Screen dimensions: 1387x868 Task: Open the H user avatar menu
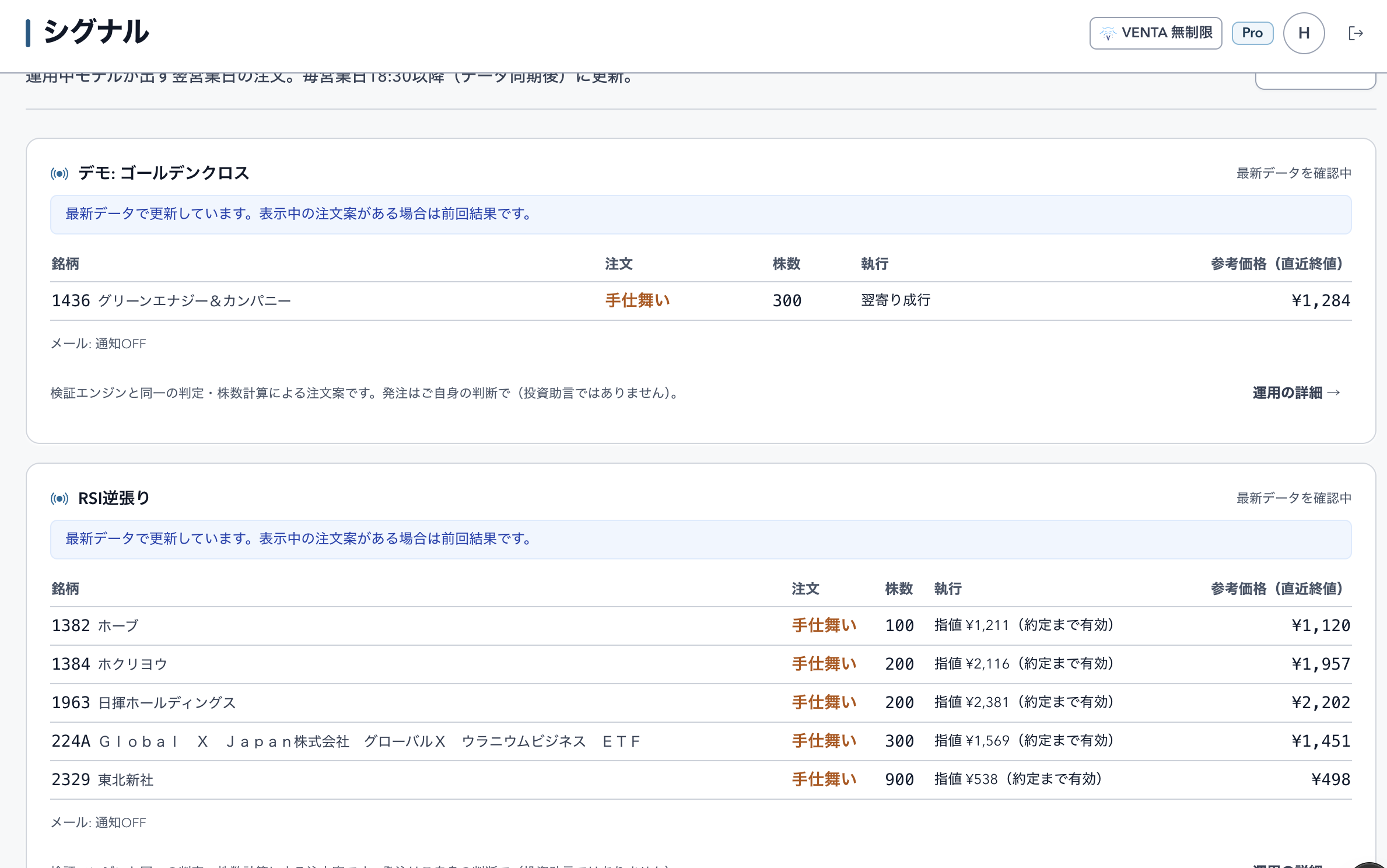pyautogui.click(x=1304, y=33)
